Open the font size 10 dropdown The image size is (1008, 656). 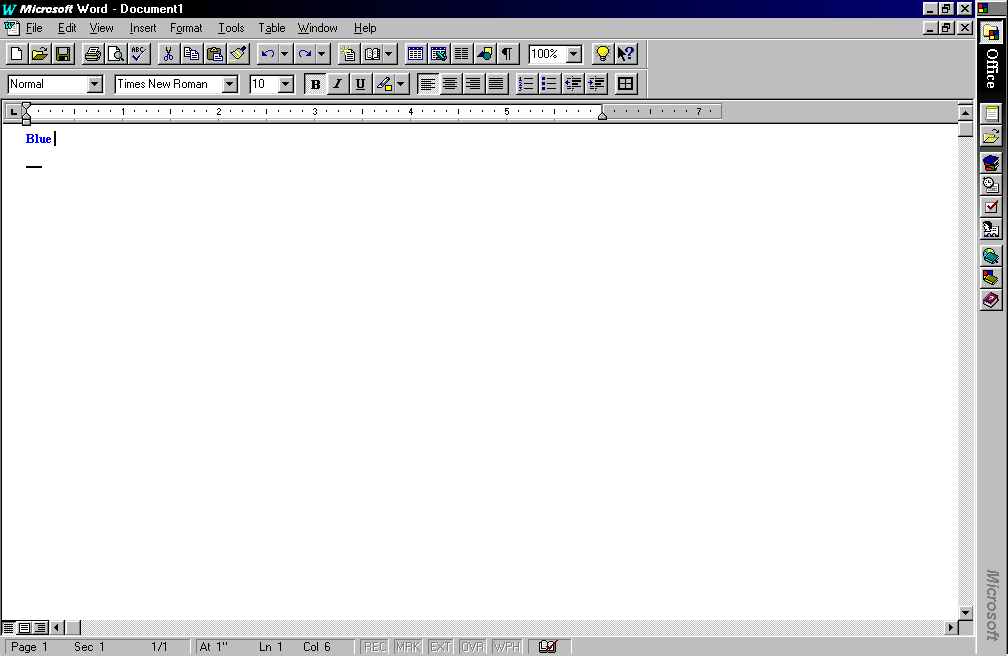[x=286, y=84]
